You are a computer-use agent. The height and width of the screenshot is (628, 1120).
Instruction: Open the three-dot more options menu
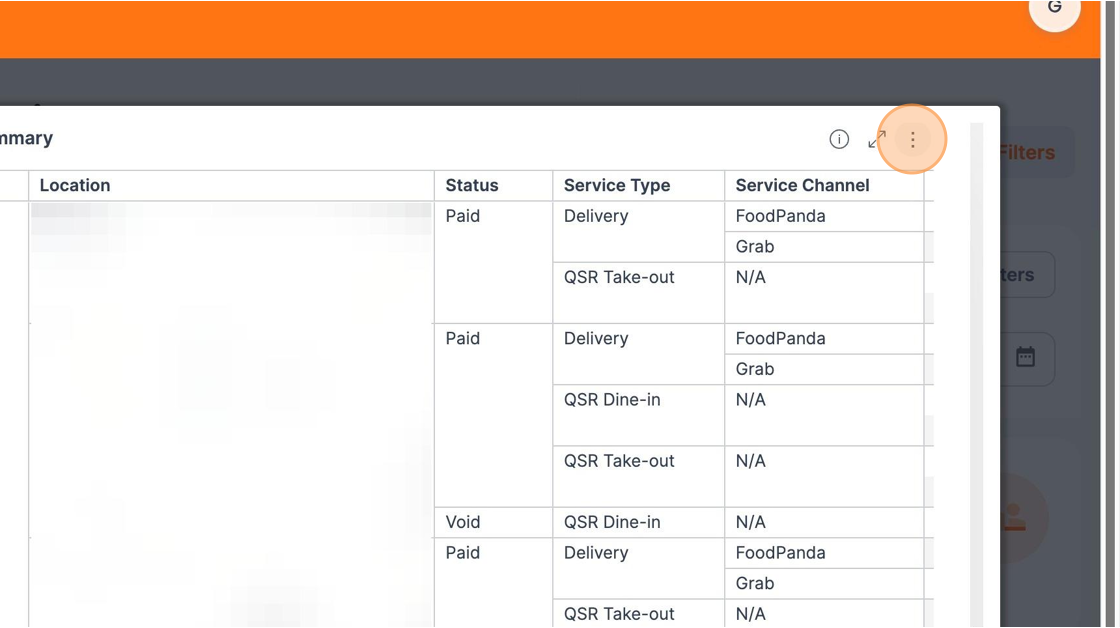point(912,139)
